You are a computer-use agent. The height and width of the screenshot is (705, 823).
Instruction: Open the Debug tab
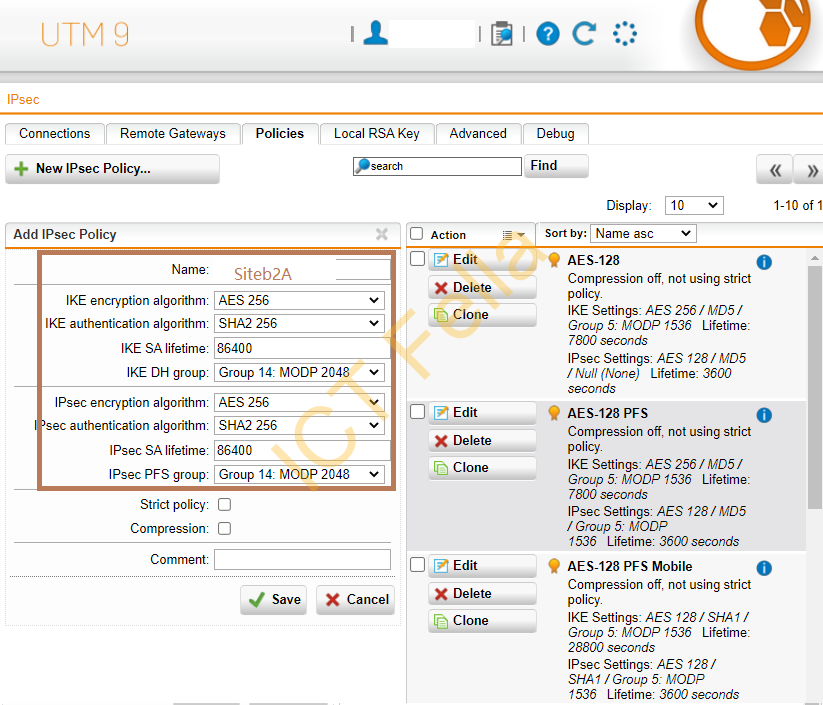[x=555, y=133]
